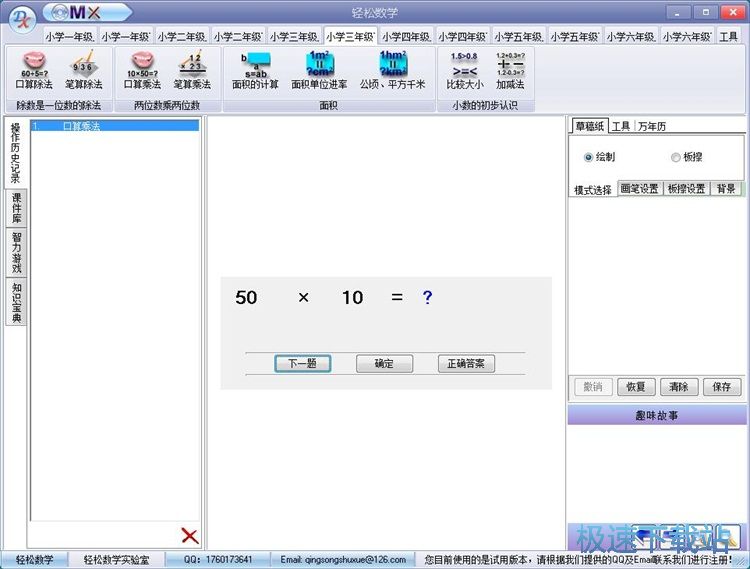Click 轻松数学 in the status bar
The width and height of the screenshot is (750, 569).
[34, 559]
